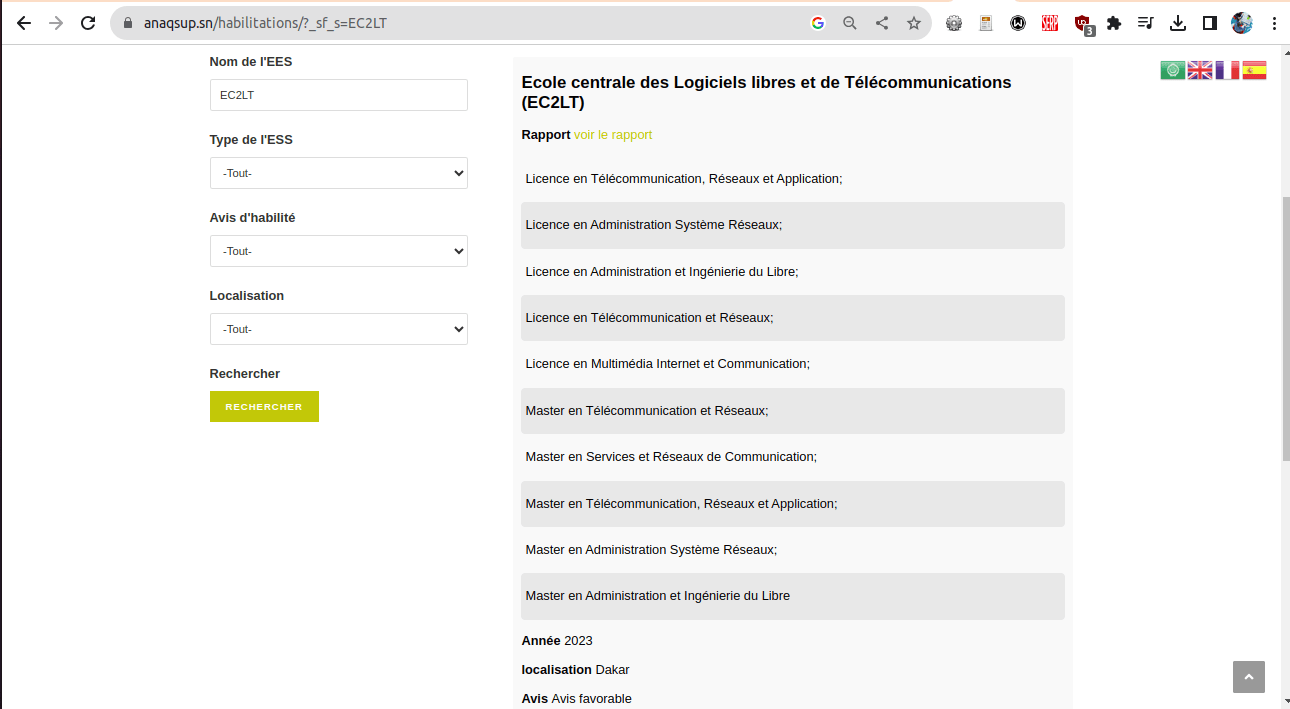Viewport: 1290px width, 709px height.
Task: Toggle the browser side panel
Action: click(x=1210, y=23)
